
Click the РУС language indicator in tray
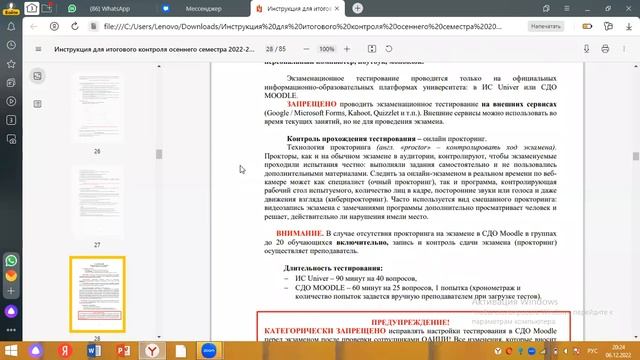coord(592,351)
